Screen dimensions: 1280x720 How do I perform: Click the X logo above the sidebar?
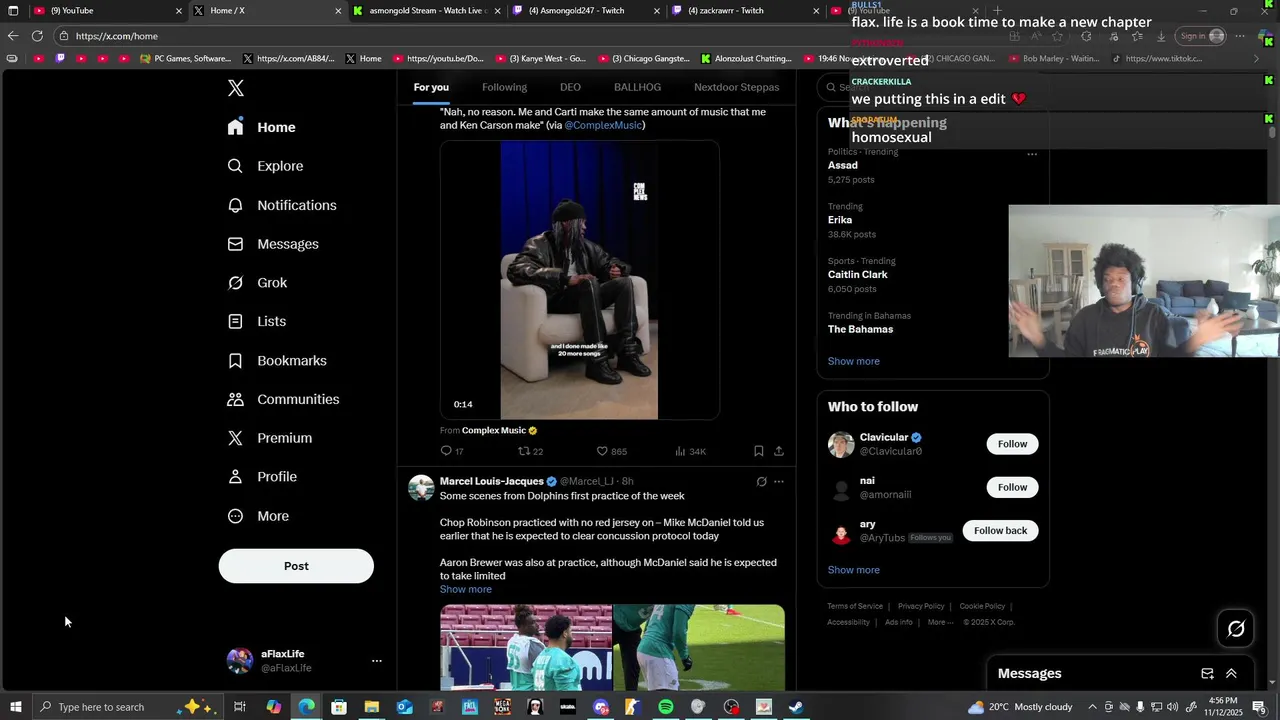click(x=236, y=88)
